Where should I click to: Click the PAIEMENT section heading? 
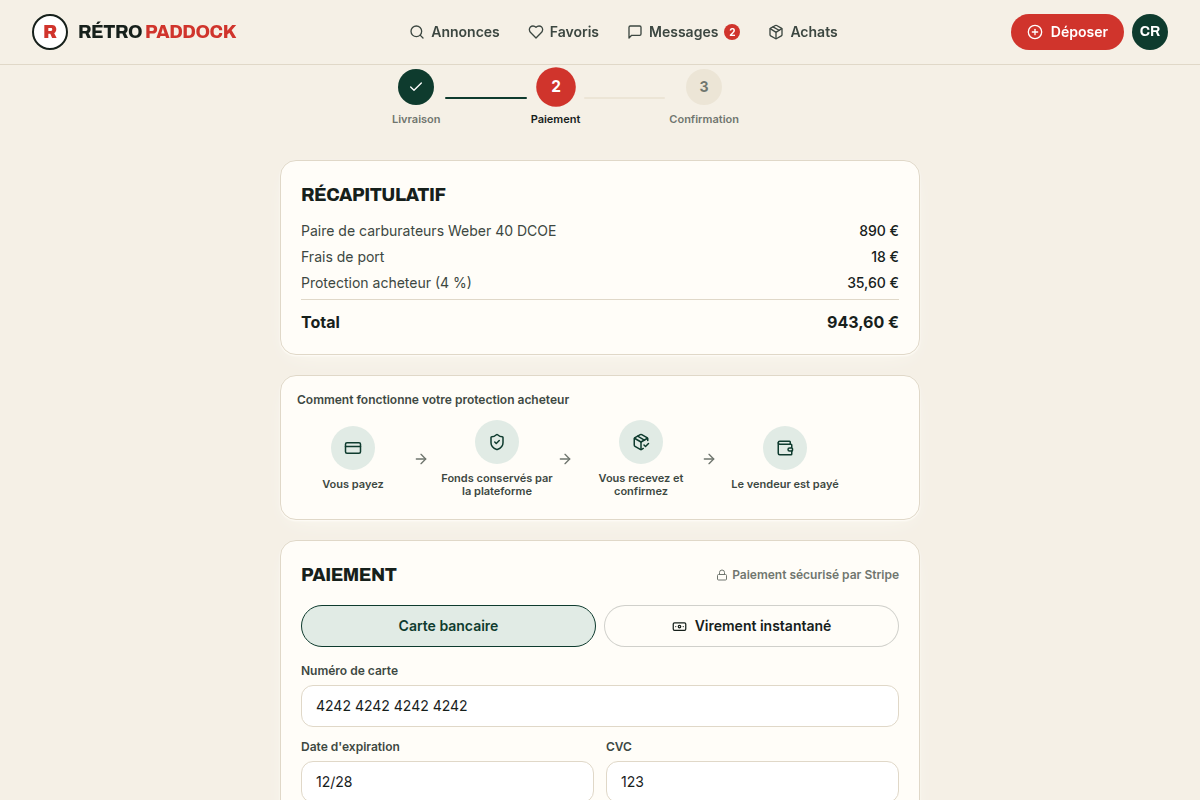[x=349, y=575]
